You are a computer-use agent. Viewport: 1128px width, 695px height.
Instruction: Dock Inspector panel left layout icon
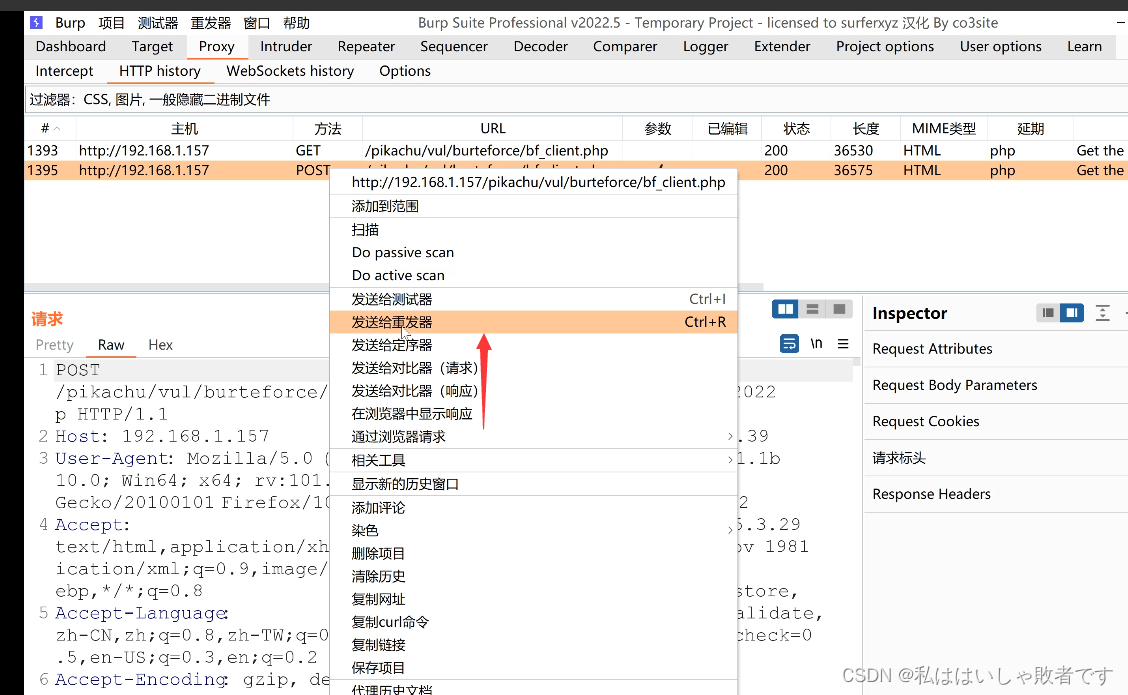[x=1047, y=312]
